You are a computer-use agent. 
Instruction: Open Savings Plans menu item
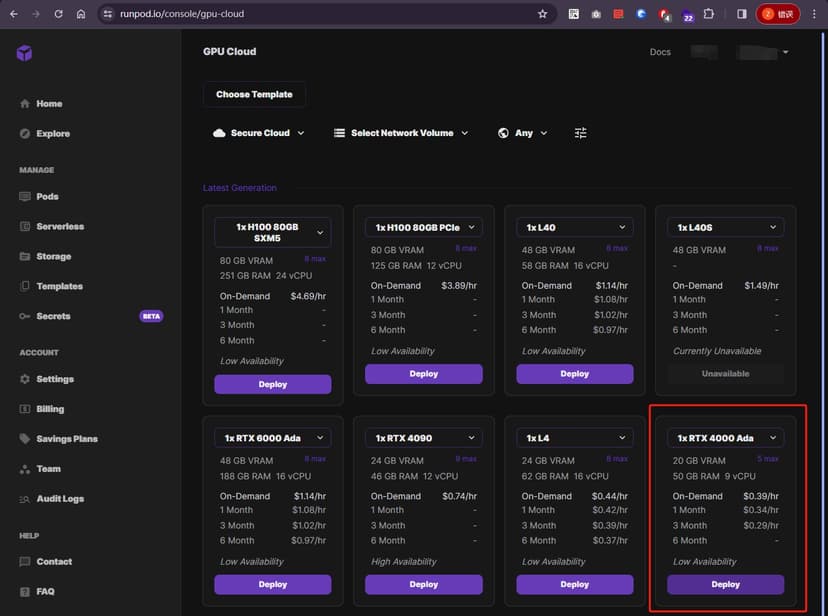[67, 439]
